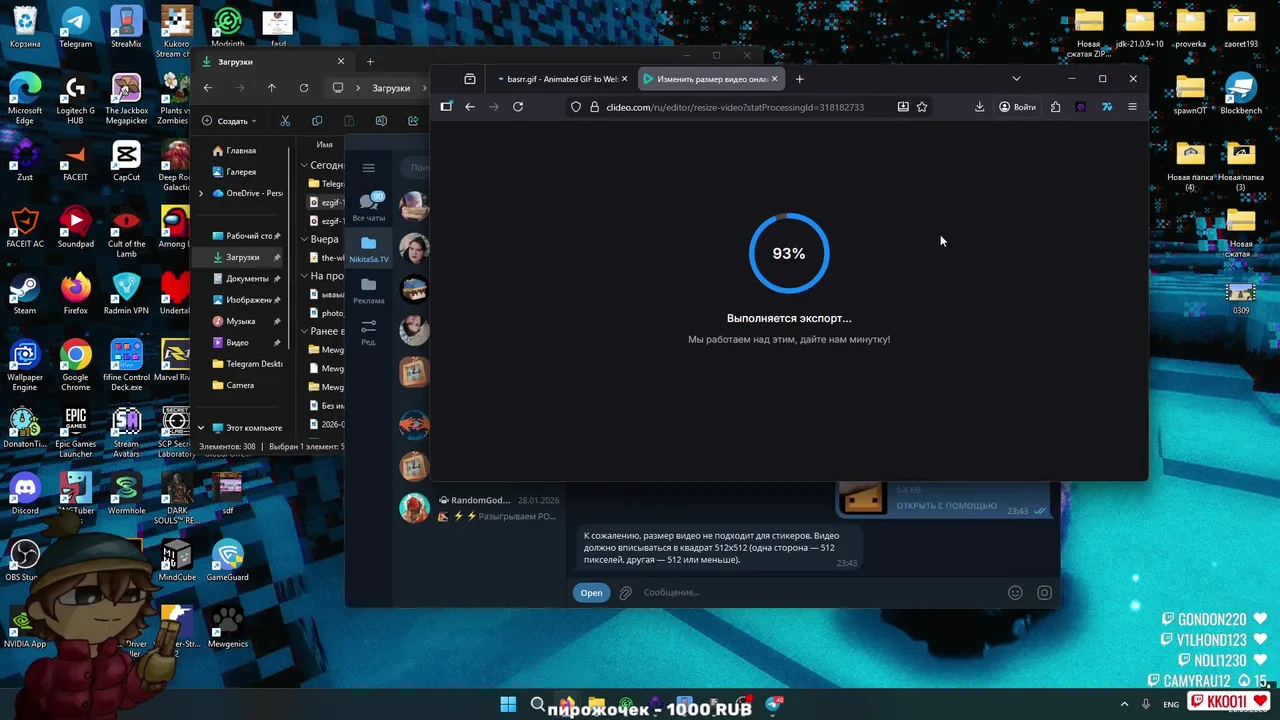This screenshot has width=1280, height=720.
Task: Click the Copy icon in Explorer toolbar
Action: pyautogui.click(x=317, y=121)
